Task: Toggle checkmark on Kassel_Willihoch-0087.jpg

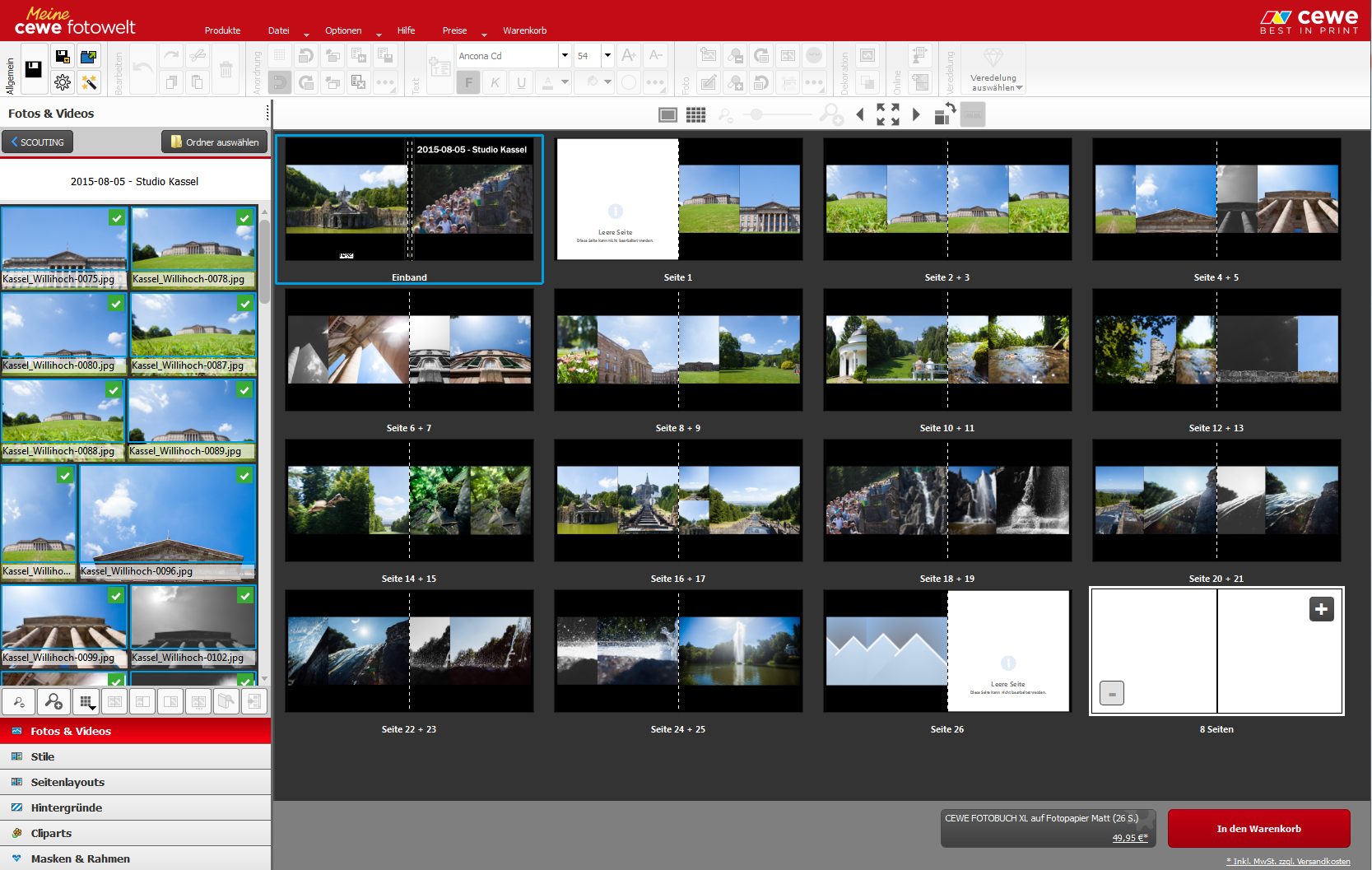Action: pos(244,304)
